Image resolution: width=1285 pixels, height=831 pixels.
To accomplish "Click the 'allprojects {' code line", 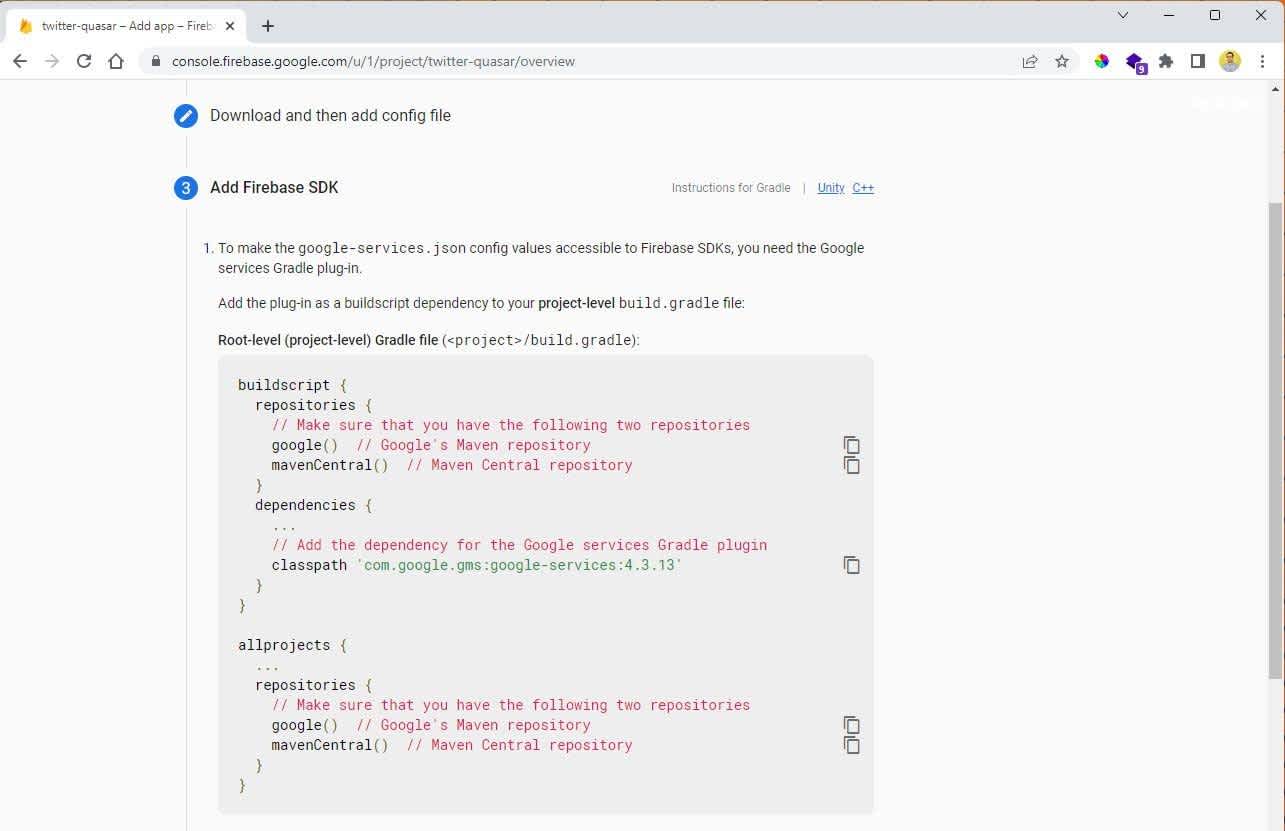I will 292,645.
